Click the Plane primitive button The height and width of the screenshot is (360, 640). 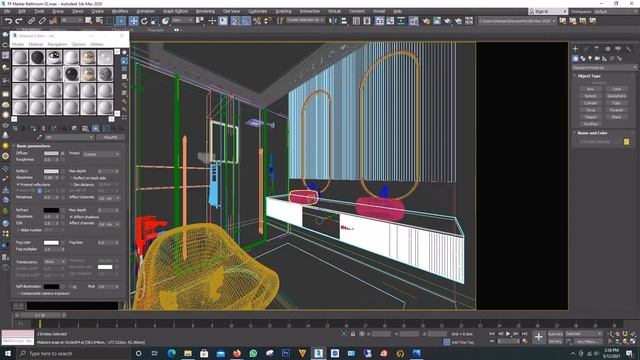pyautogui.click(x=616, y=117)
